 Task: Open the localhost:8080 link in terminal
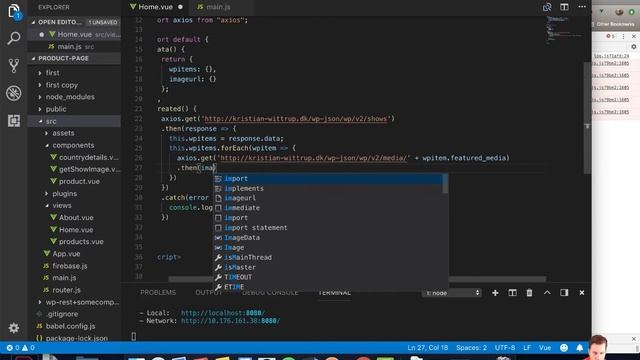(x=223, y=313)
